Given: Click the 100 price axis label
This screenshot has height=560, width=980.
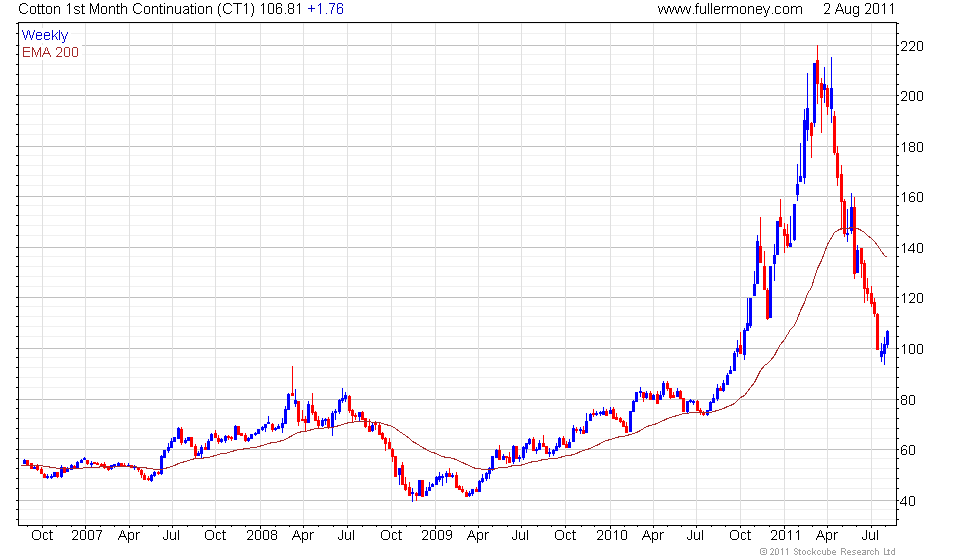Looking at the screenshot, I should tap(912, 349).
